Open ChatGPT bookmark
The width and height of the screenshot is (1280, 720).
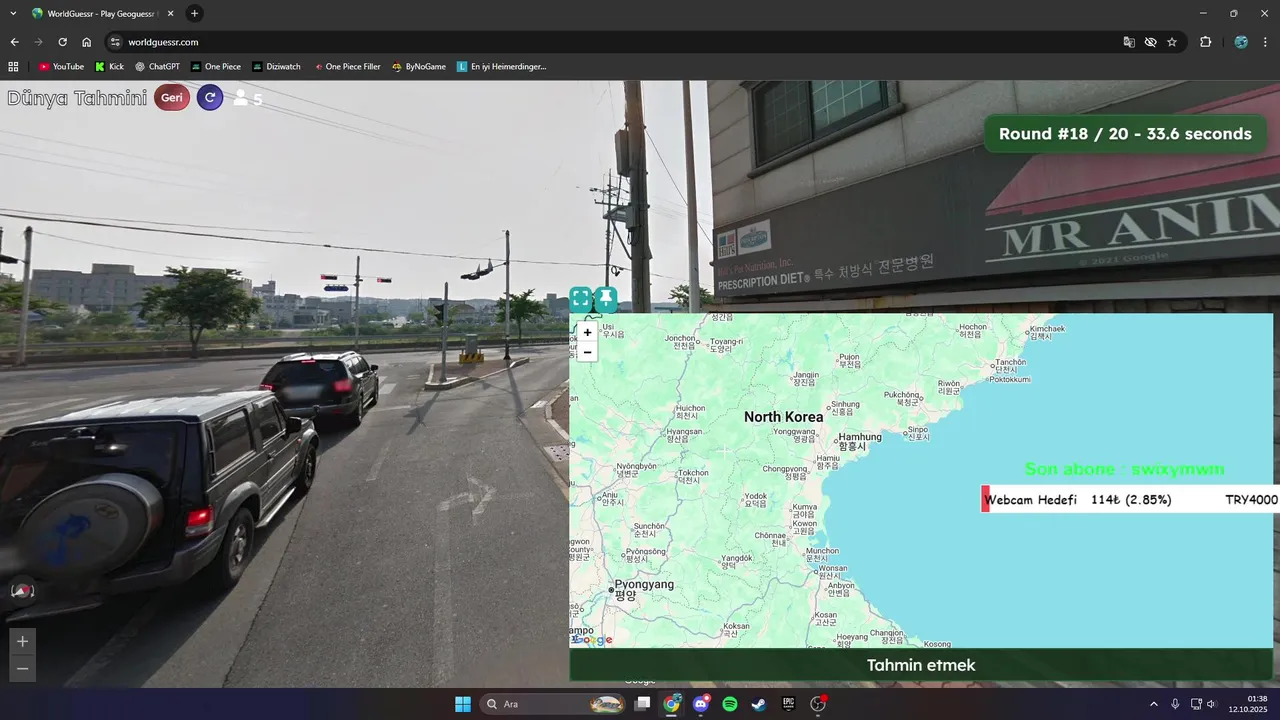(x=157, y=67)
